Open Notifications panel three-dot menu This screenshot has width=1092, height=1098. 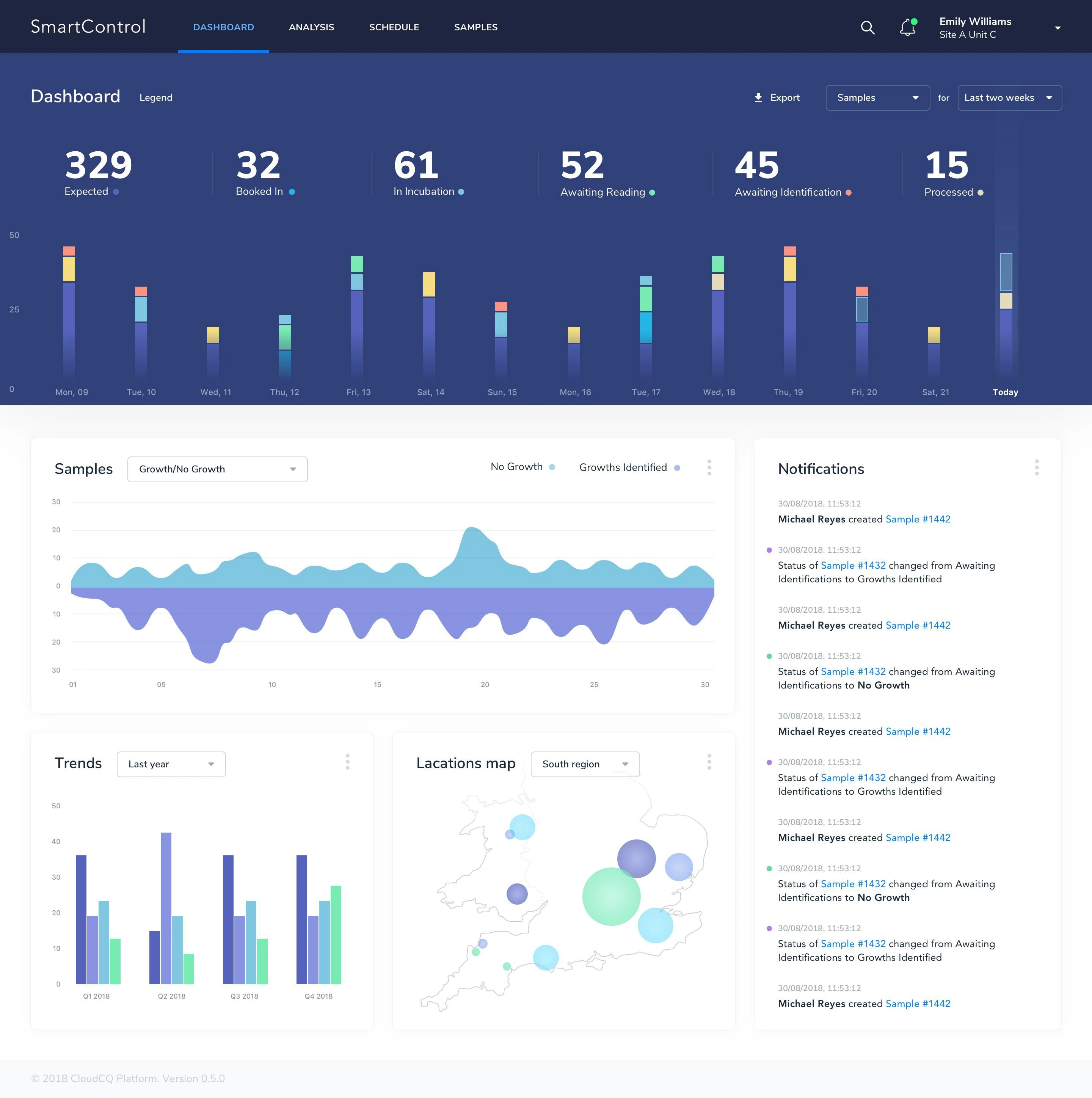pos(1036,467)
